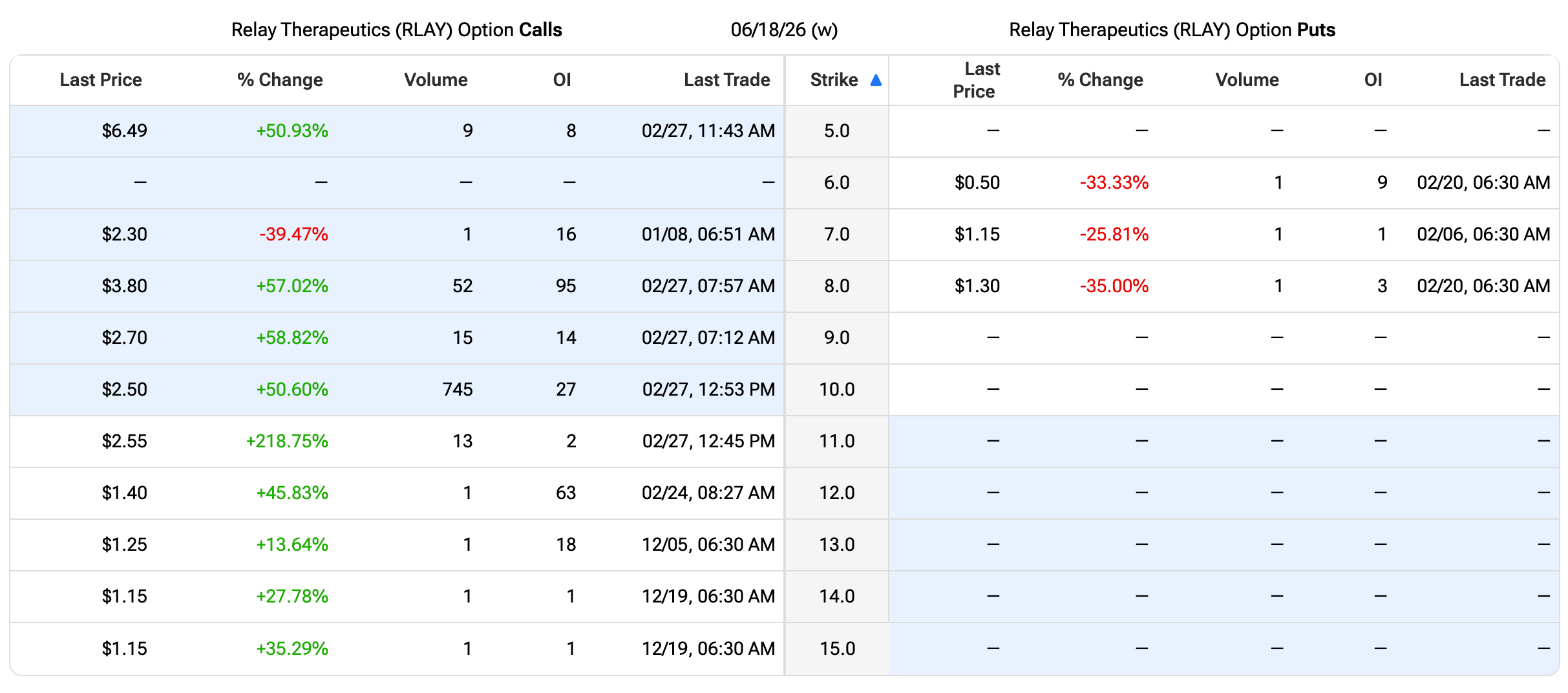Image resolution: width=1568 pixels, height=693 pixels.
Task: Select call open interest 63
Action: (x=566, y=493)
